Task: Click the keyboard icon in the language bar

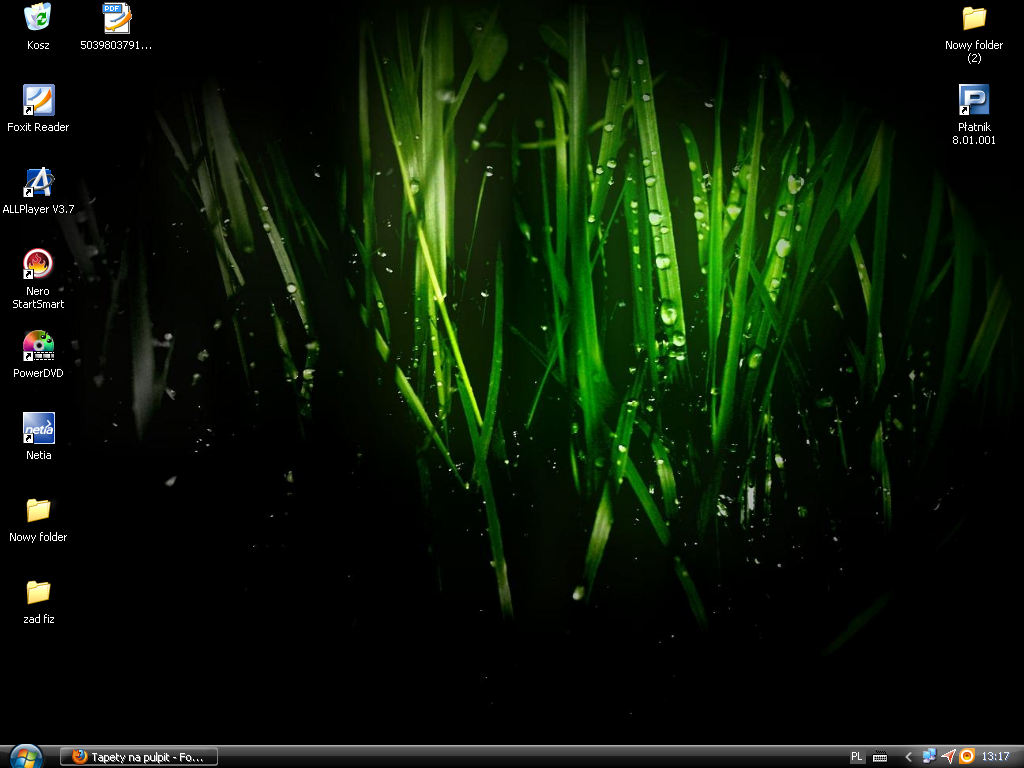Action: (880, 757)
